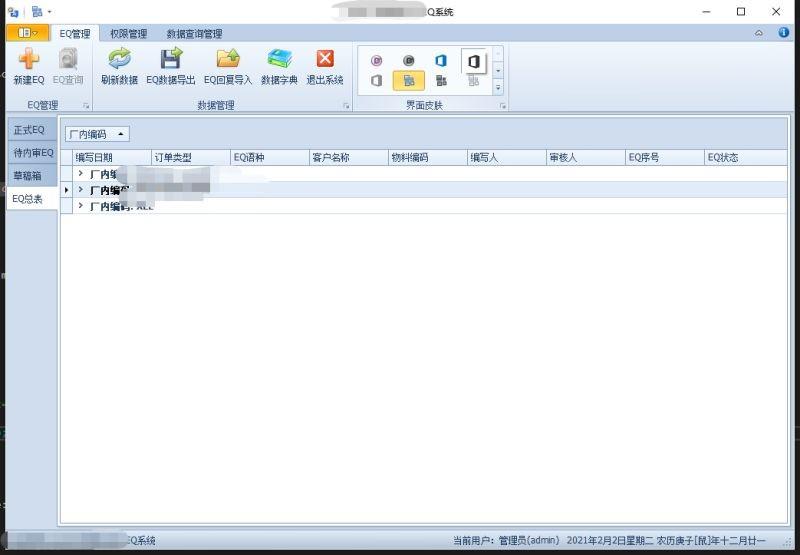Viewport: 800px width, 555px height.
Task: Open the 数据查询管理 ribbon tab
Action: [x=194, y=33]
